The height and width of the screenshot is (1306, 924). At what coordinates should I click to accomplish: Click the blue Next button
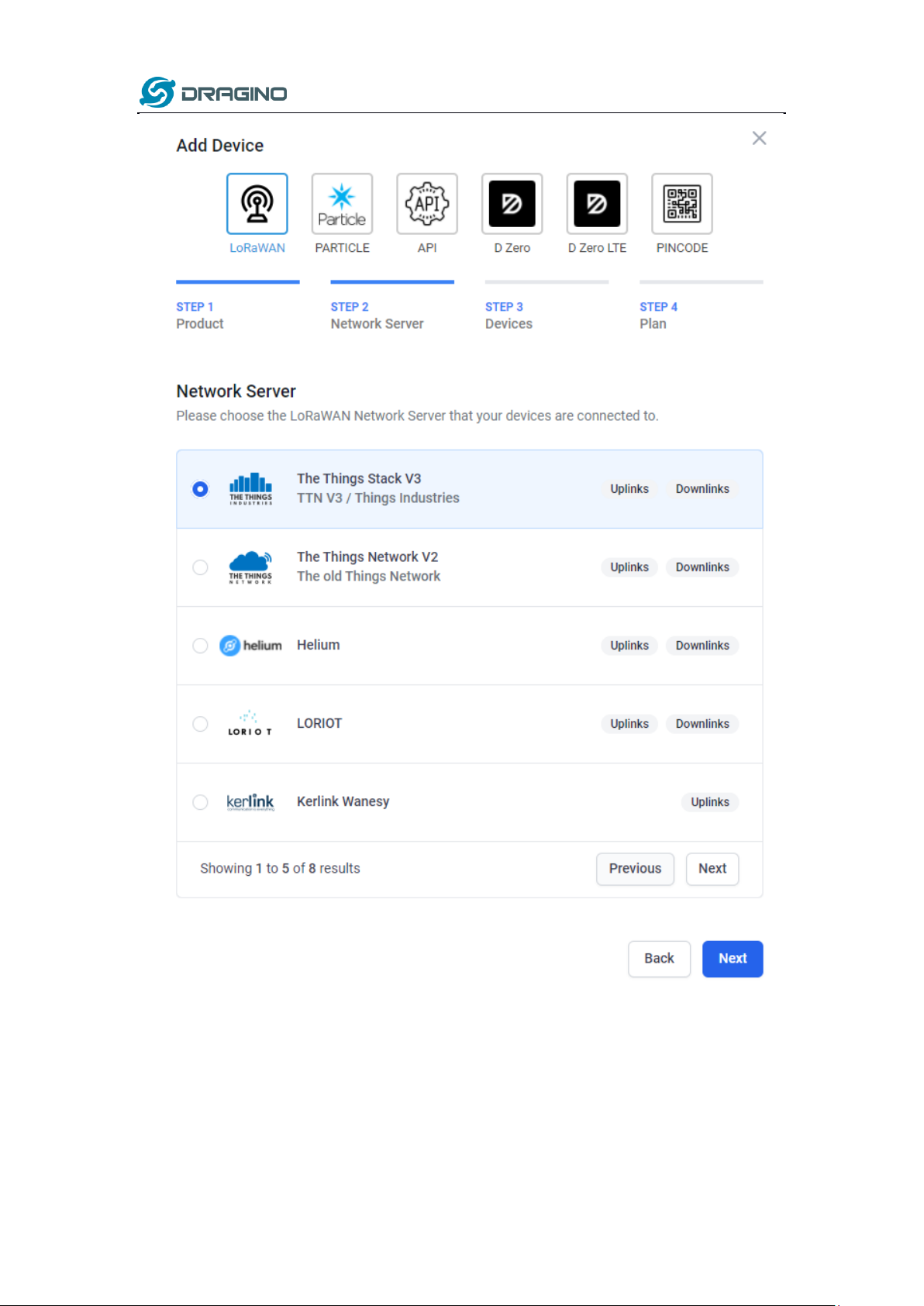point(733,959)
